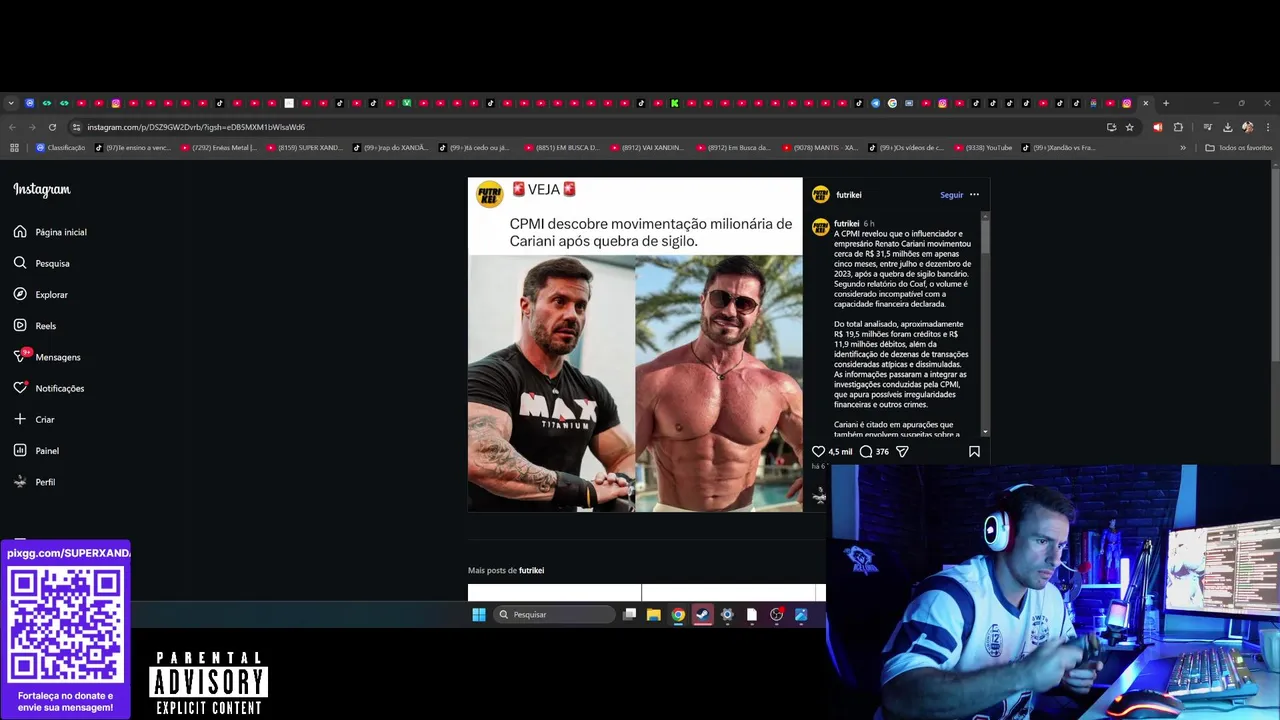Image resolution: width=1280 pixels, height=720 pixels.
Task: Go to Perfil in the sidebar
Action: pos(34,482)
